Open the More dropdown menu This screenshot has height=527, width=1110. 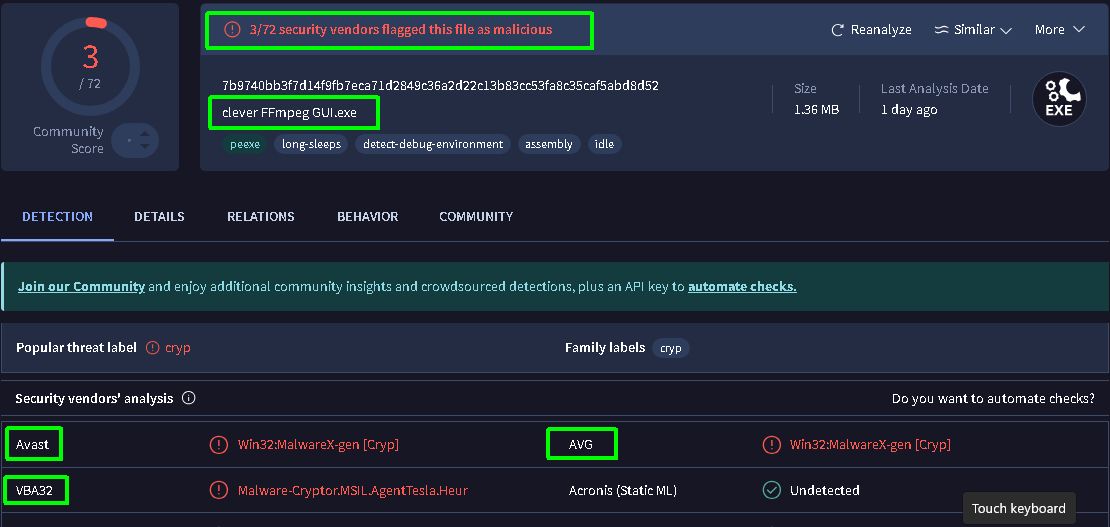1059,30
